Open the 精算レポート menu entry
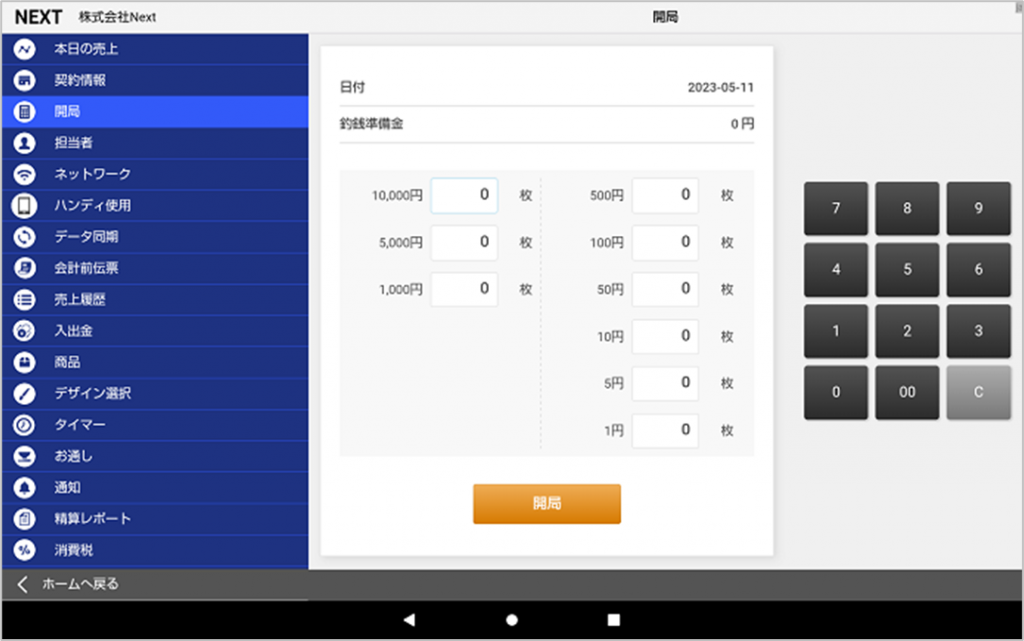 point(93,519)
